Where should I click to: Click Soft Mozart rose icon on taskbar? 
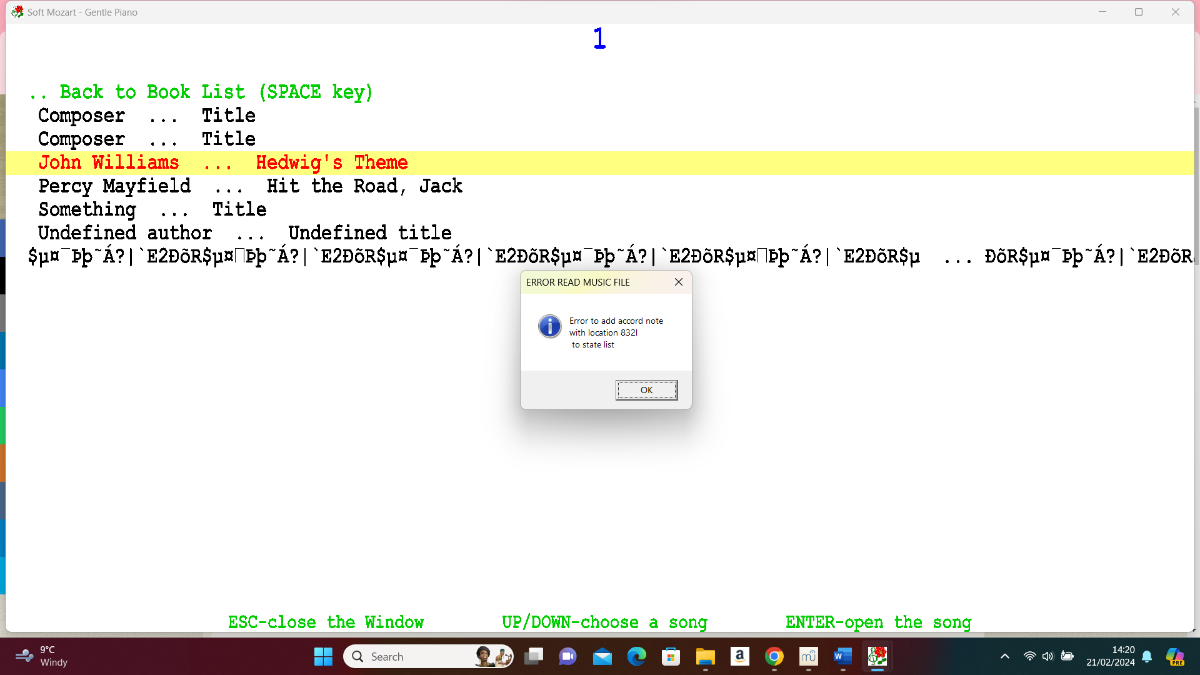877,656
